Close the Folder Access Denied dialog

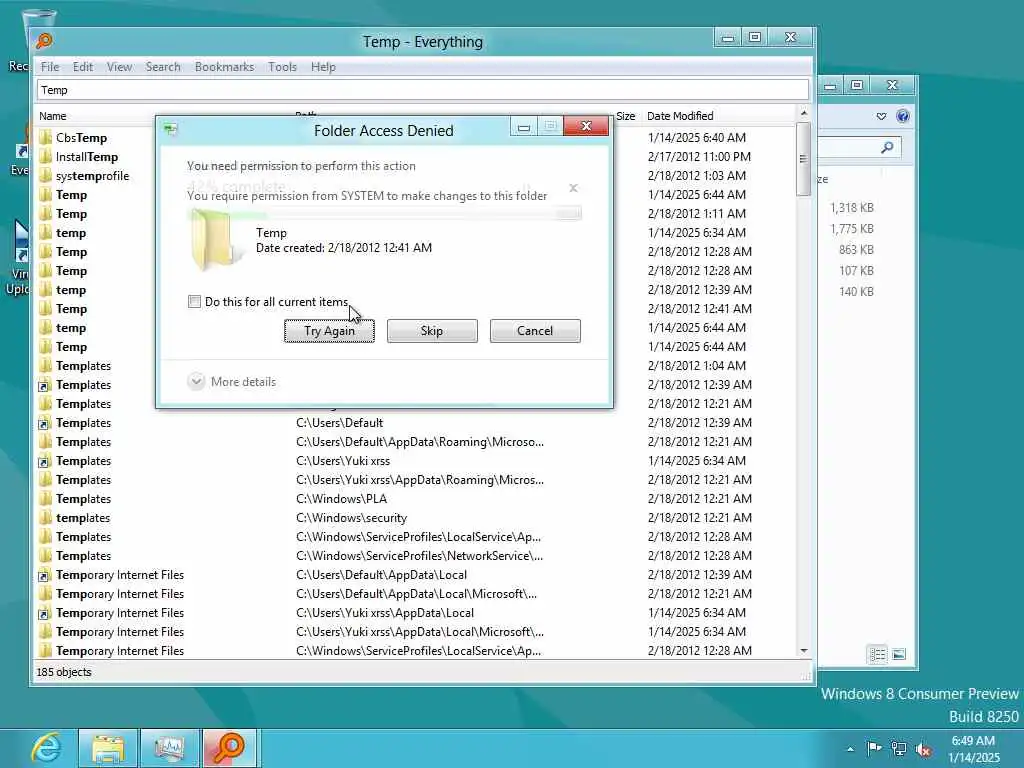(586, 126)
